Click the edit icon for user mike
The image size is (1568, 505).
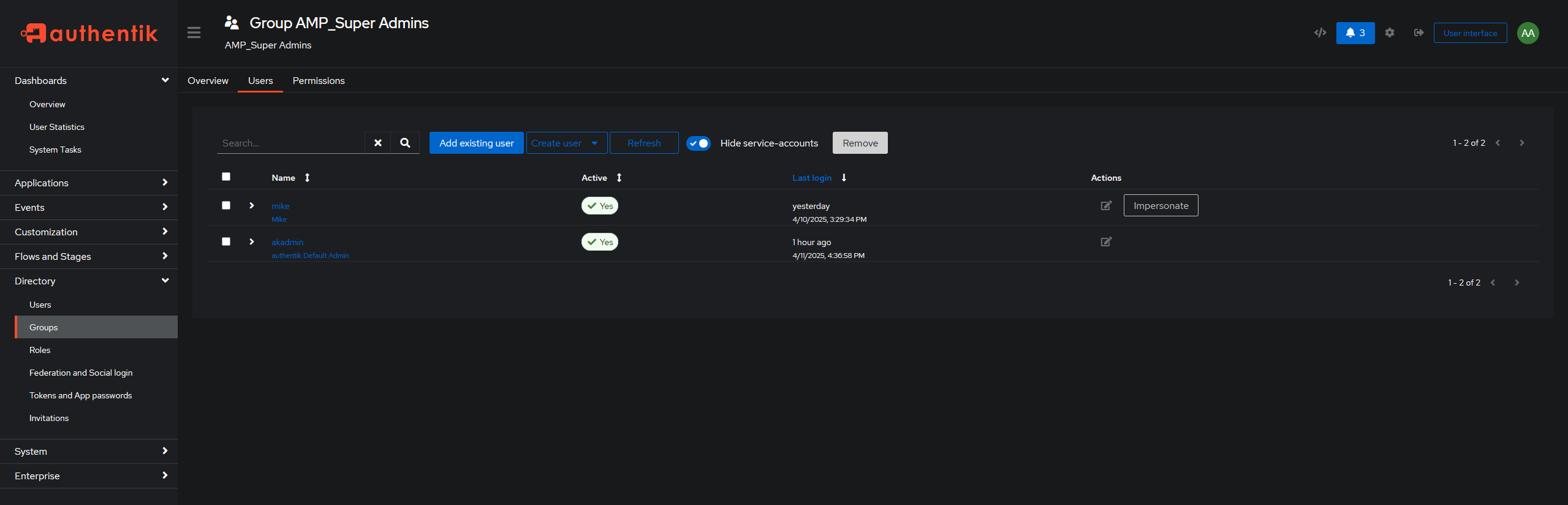(x=1105, y=206)
